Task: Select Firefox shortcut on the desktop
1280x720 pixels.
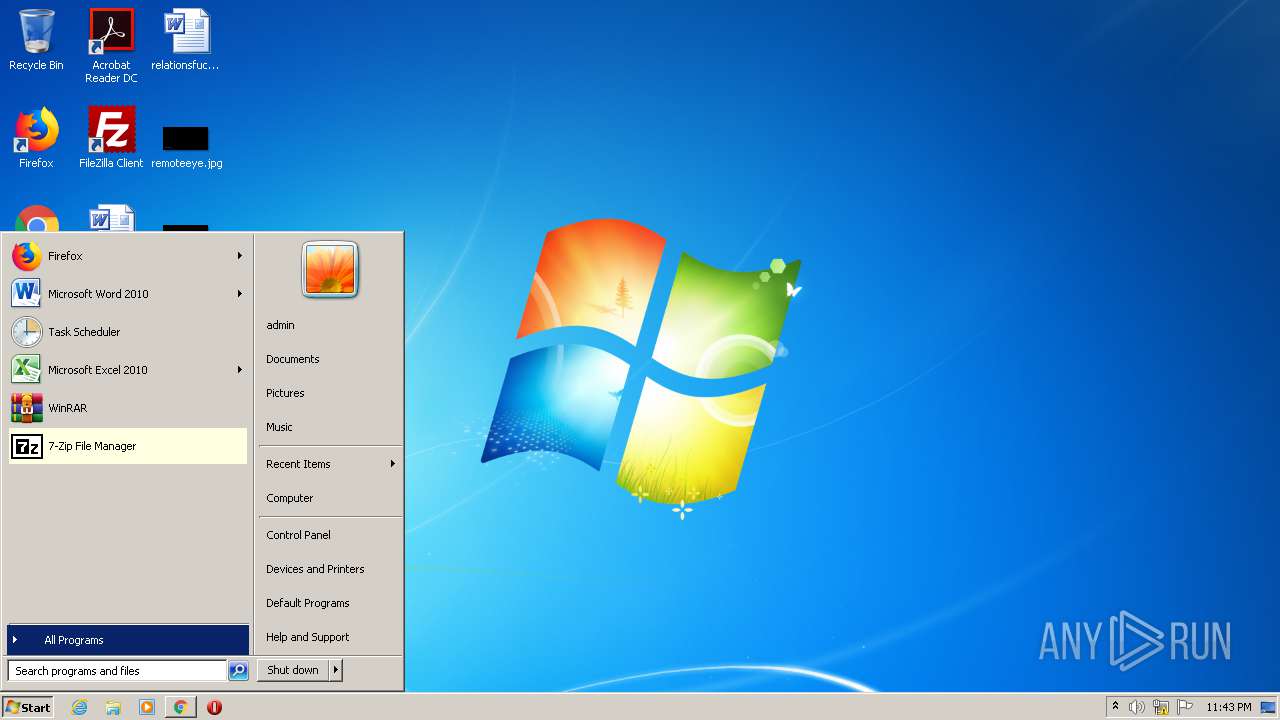Action: click(36, 138)
